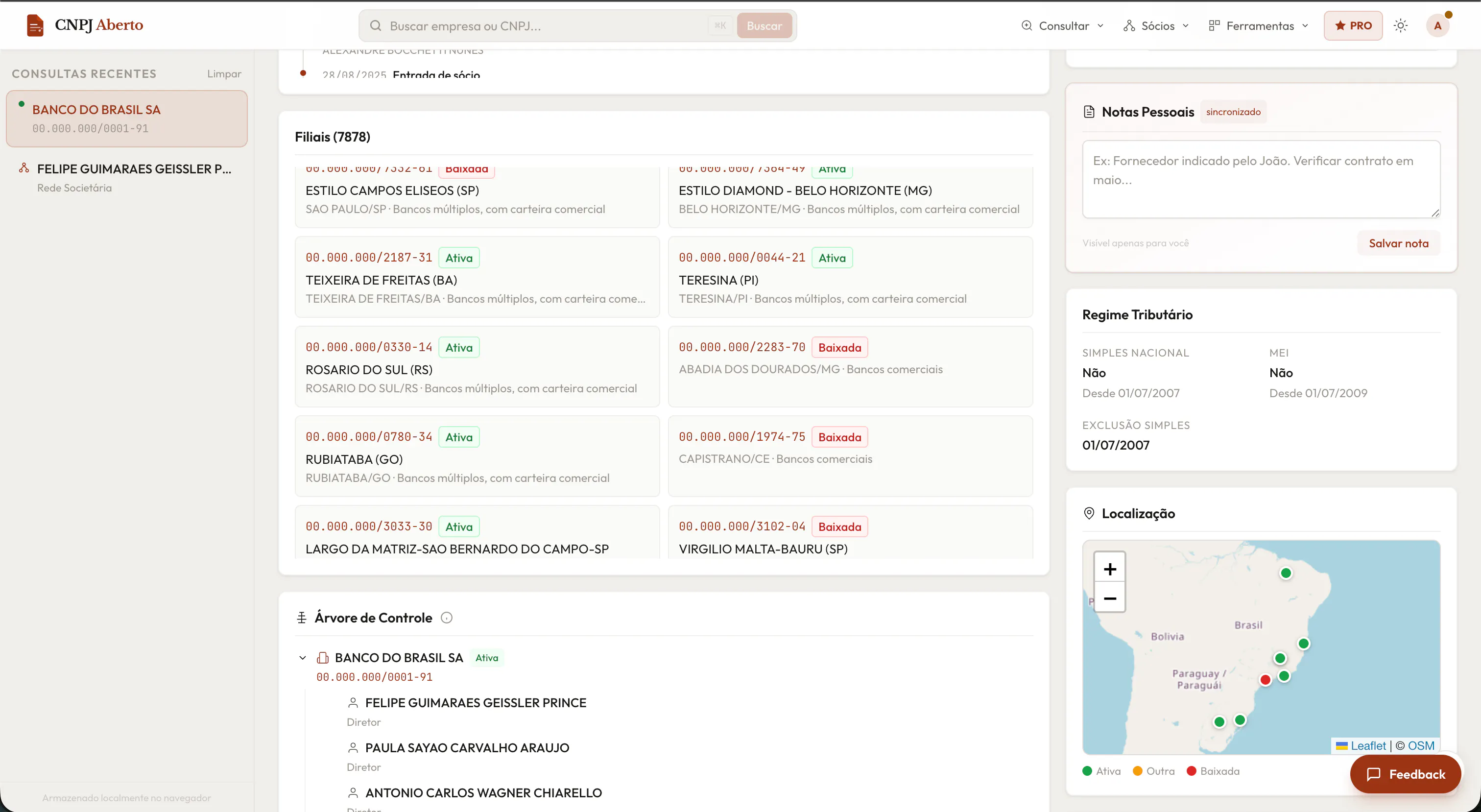The image size is (1481, 812).
Task: Click person icon for FELIPE GUIMARAES GEISSLER PRINCE
Action: coord(353,703)
